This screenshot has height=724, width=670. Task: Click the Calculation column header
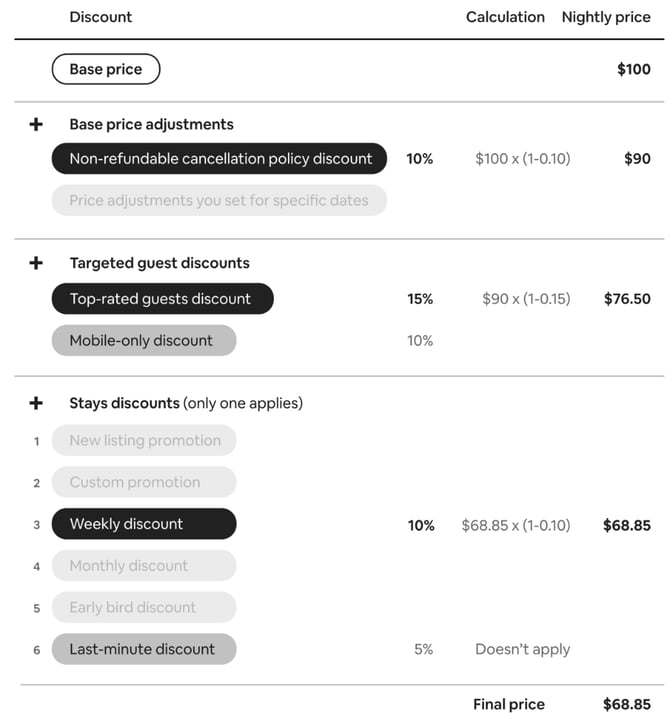pyautogui.click(x=505, y=17)
